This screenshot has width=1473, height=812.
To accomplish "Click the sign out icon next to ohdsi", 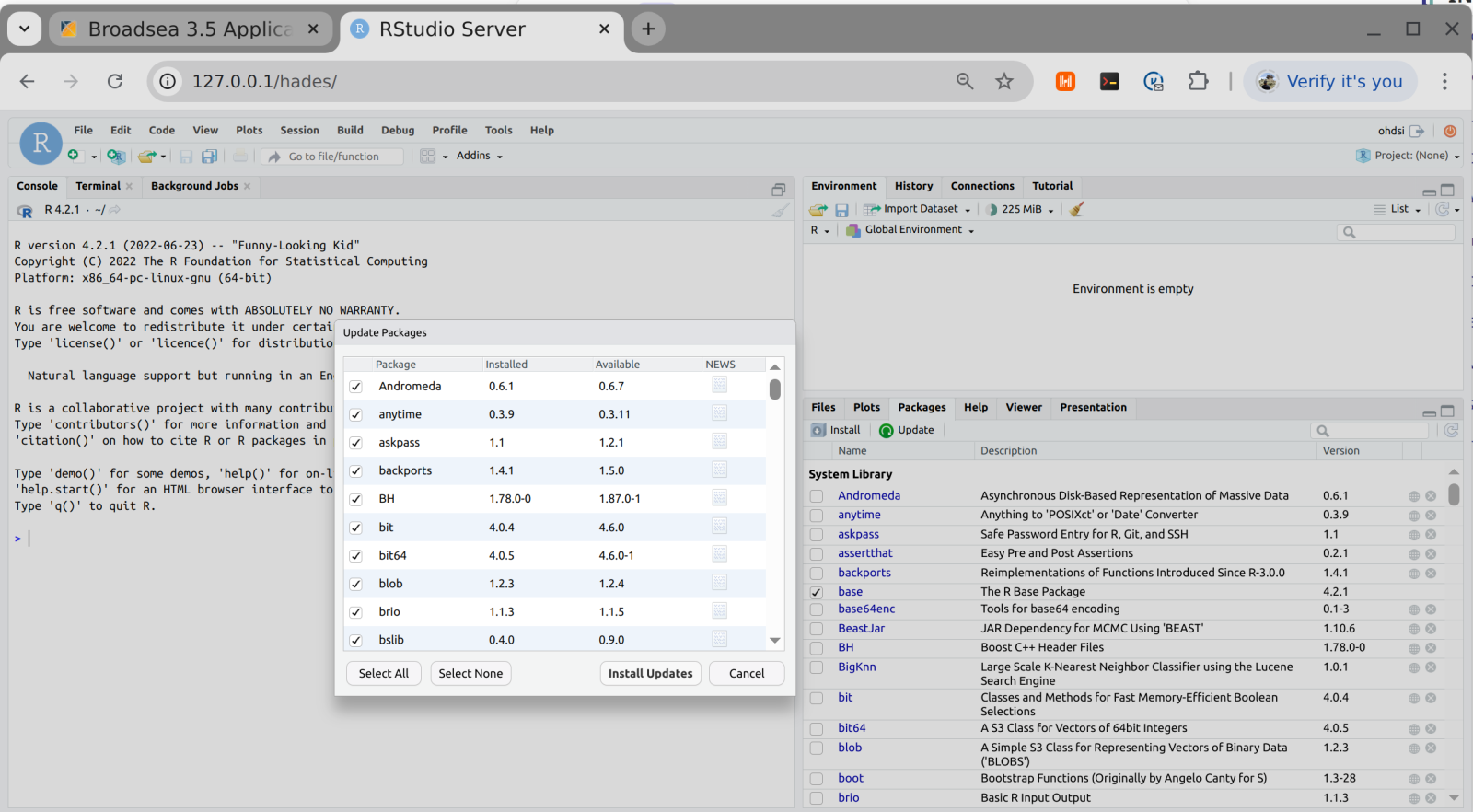I will (1417, 131).
